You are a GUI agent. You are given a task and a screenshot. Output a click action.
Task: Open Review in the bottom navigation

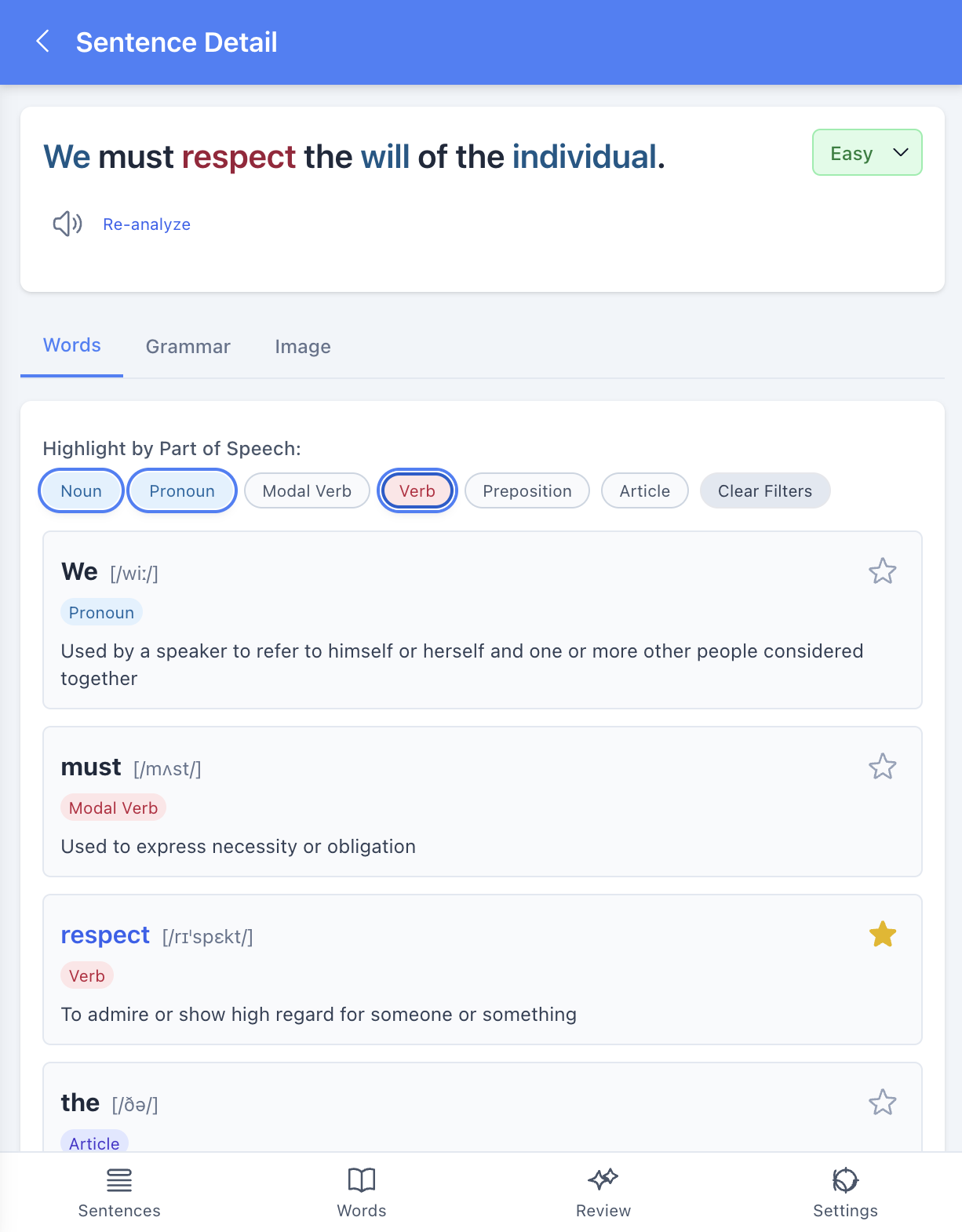(603, 1192)
